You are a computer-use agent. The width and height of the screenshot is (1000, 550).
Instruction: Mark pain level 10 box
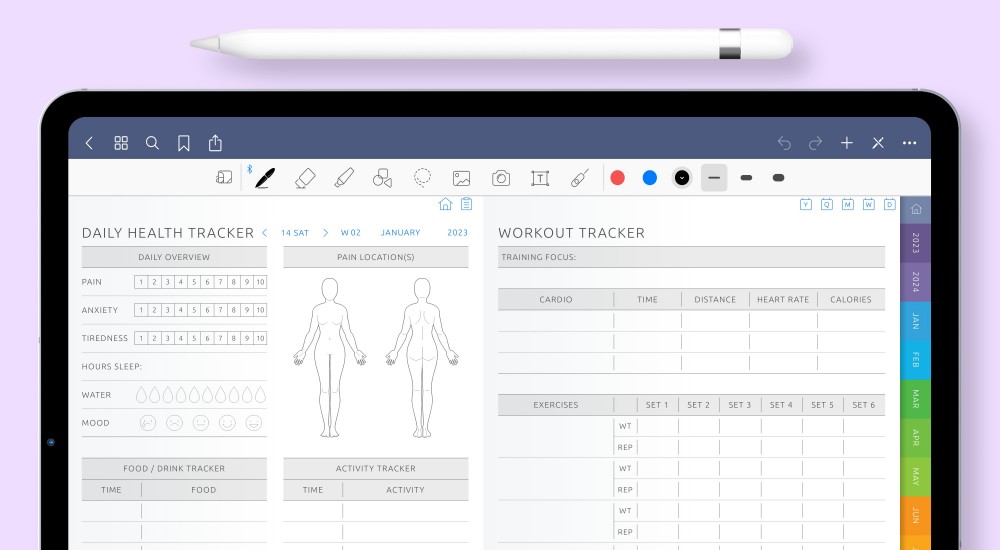(x=260, y=282)
